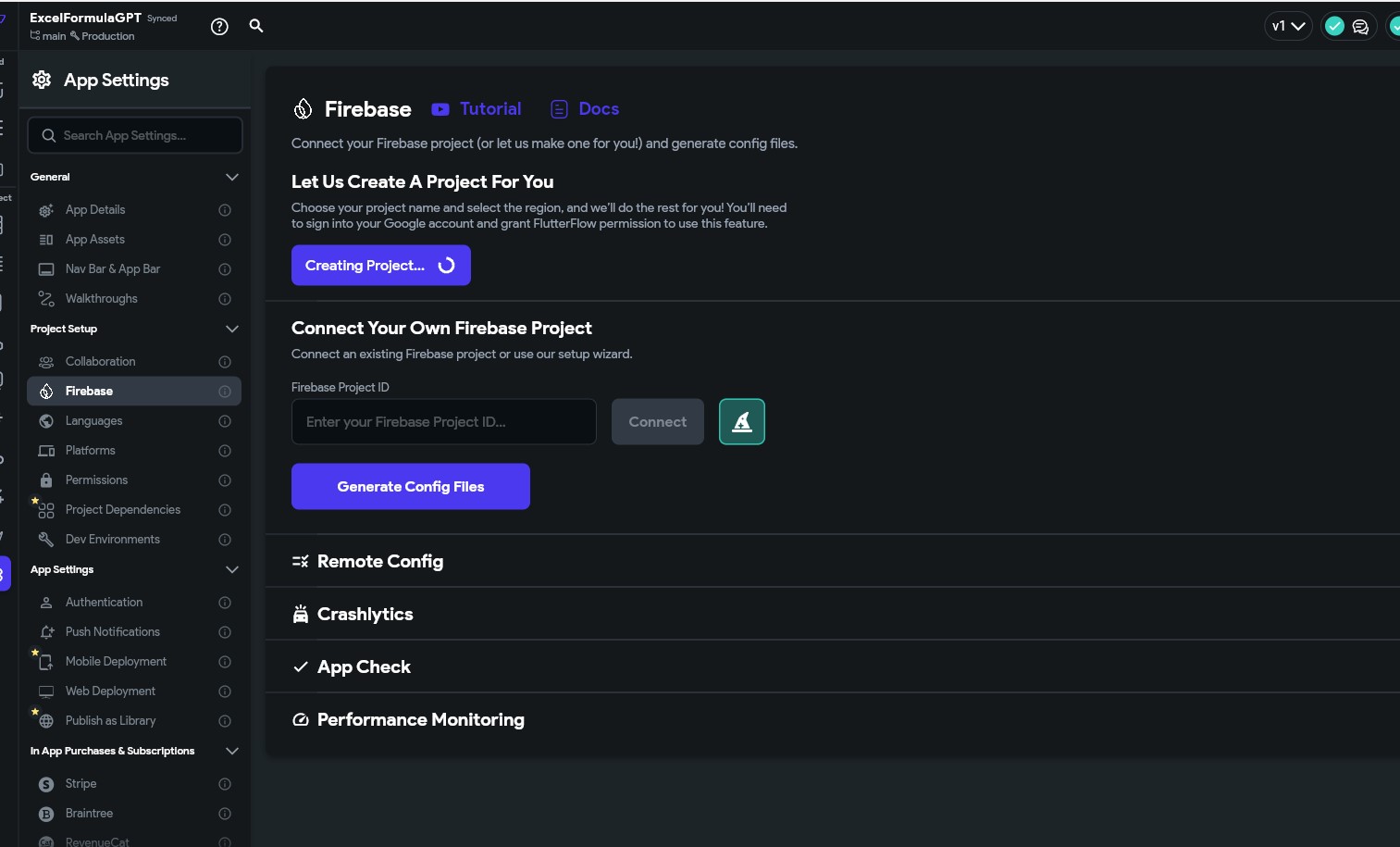Click the Web Deployment info icon
Screen dimensions: 1400x847
225,691
